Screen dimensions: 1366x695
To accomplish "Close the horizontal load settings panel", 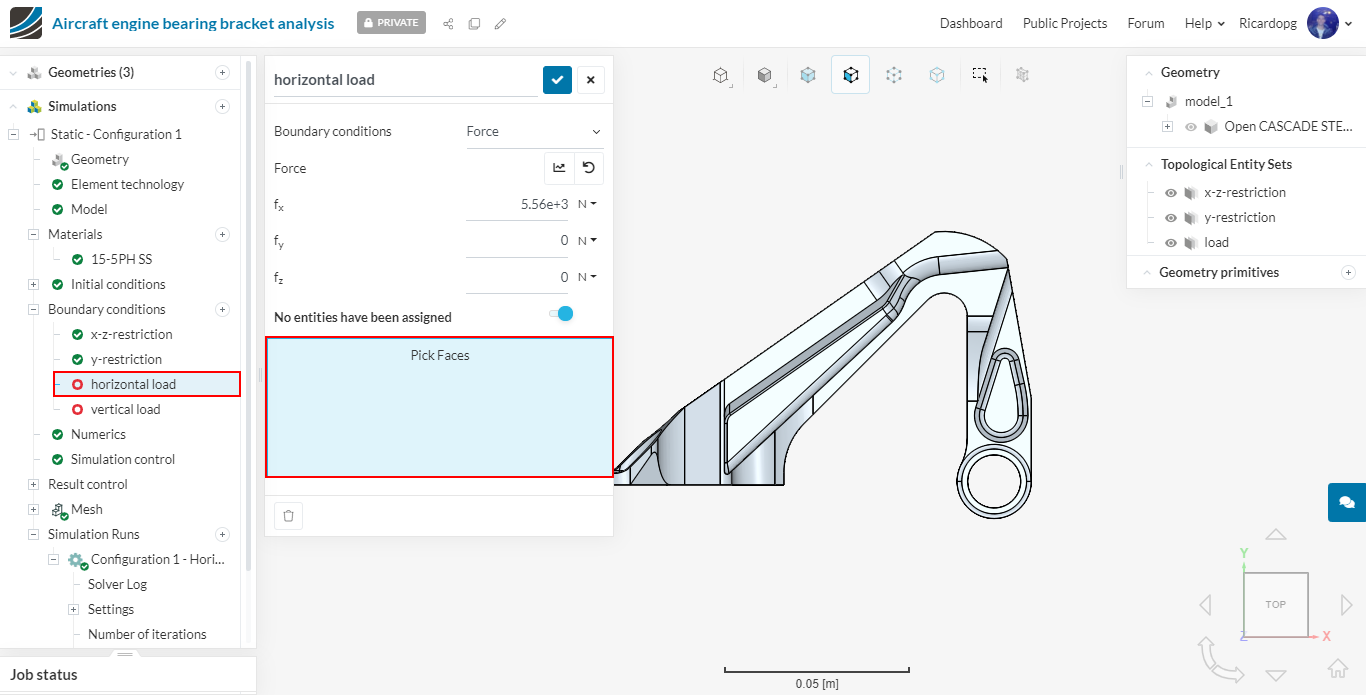I will click(x=590, y=80).
